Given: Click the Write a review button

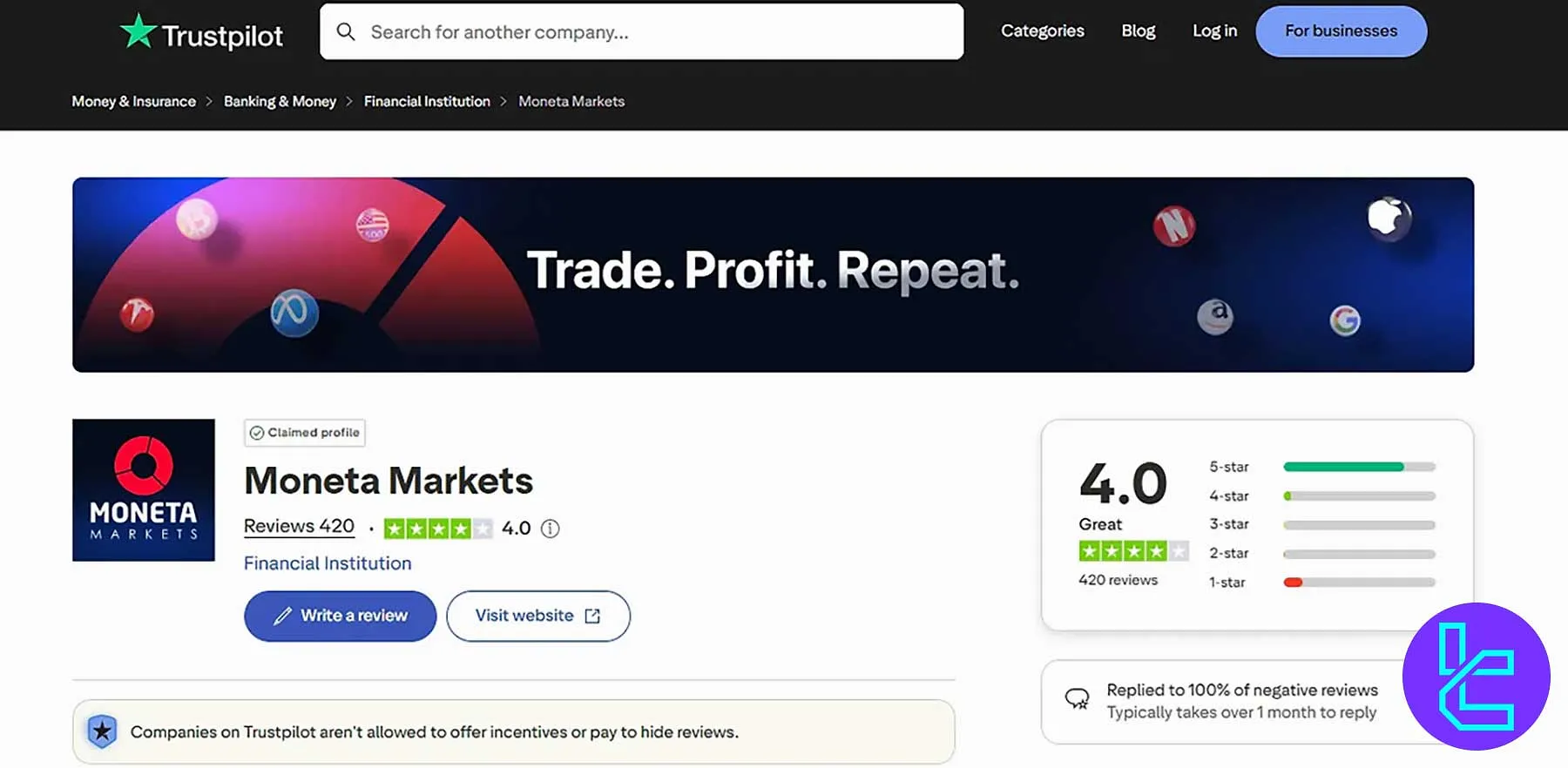Looking at the screenshot, I should click(x=340, y=616).
